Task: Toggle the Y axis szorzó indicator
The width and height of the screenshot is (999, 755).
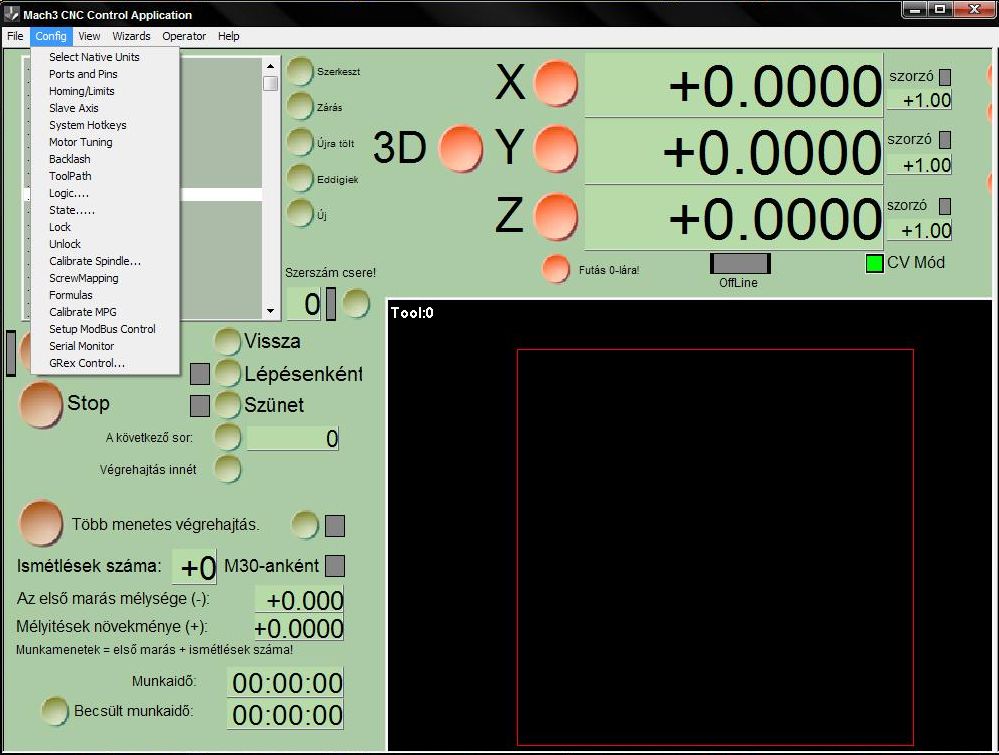Action: pyautogui.click(x=945, y=140)
